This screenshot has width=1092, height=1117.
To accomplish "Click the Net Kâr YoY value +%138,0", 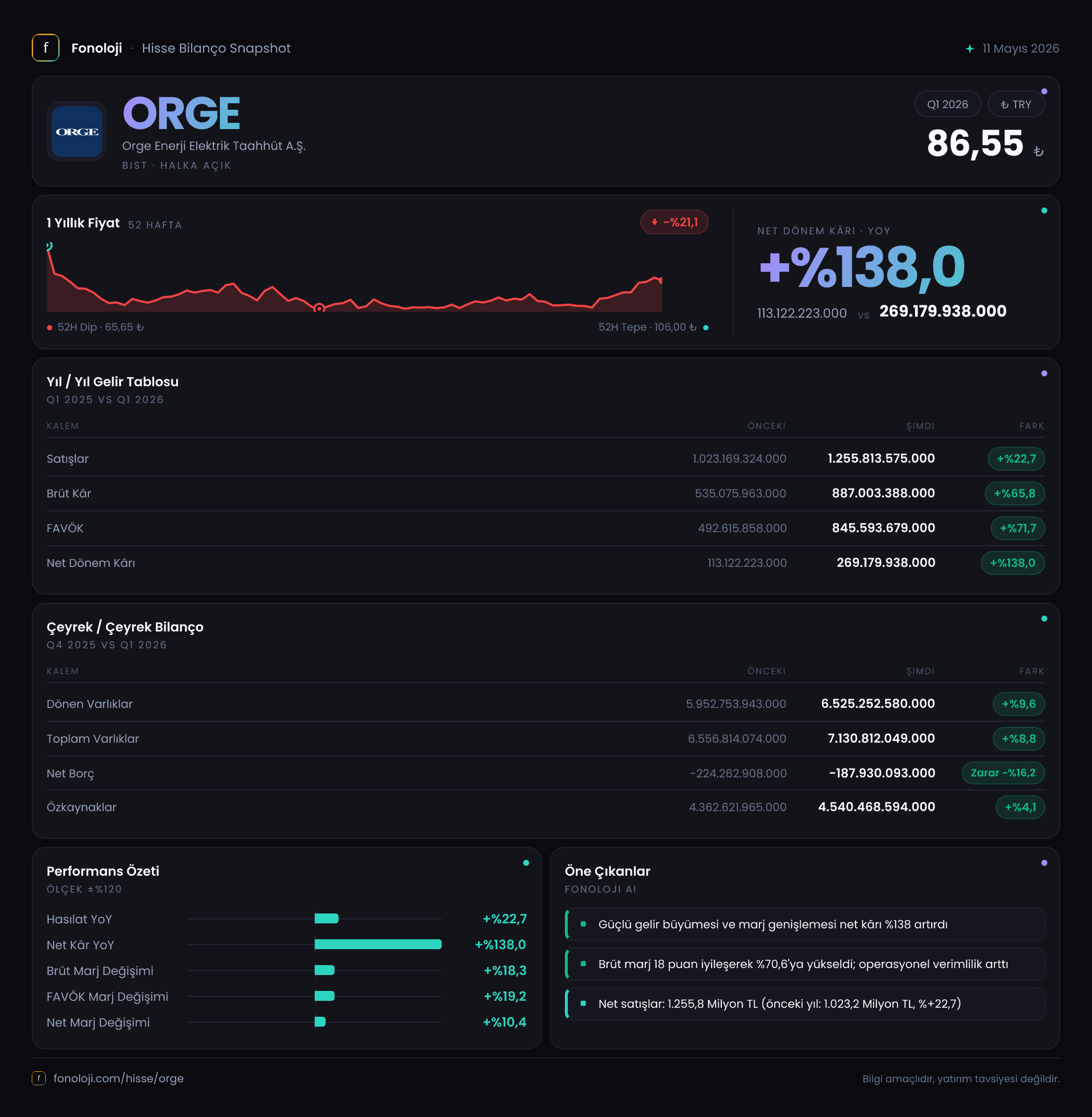I will point(500,944).
